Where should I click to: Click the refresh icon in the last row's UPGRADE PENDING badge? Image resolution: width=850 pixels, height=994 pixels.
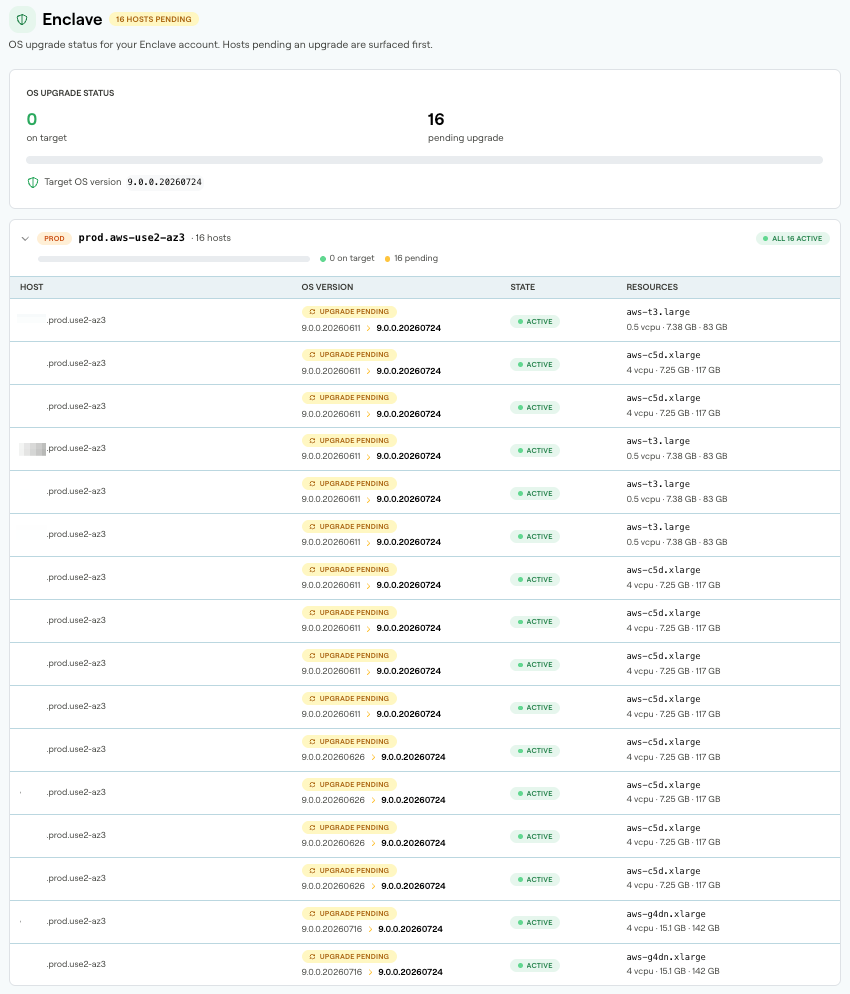point(312,957)
